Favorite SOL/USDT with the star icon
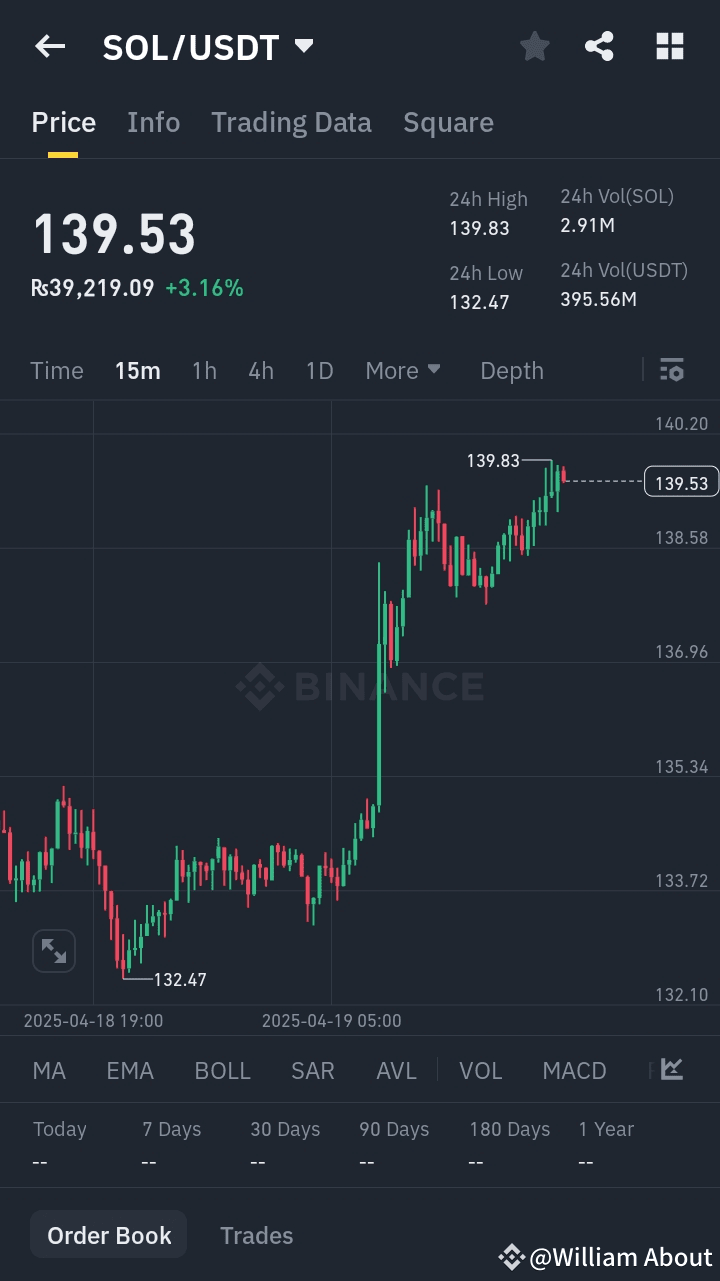The width and height of the screenshot is (720, 1281). (534, 46)
